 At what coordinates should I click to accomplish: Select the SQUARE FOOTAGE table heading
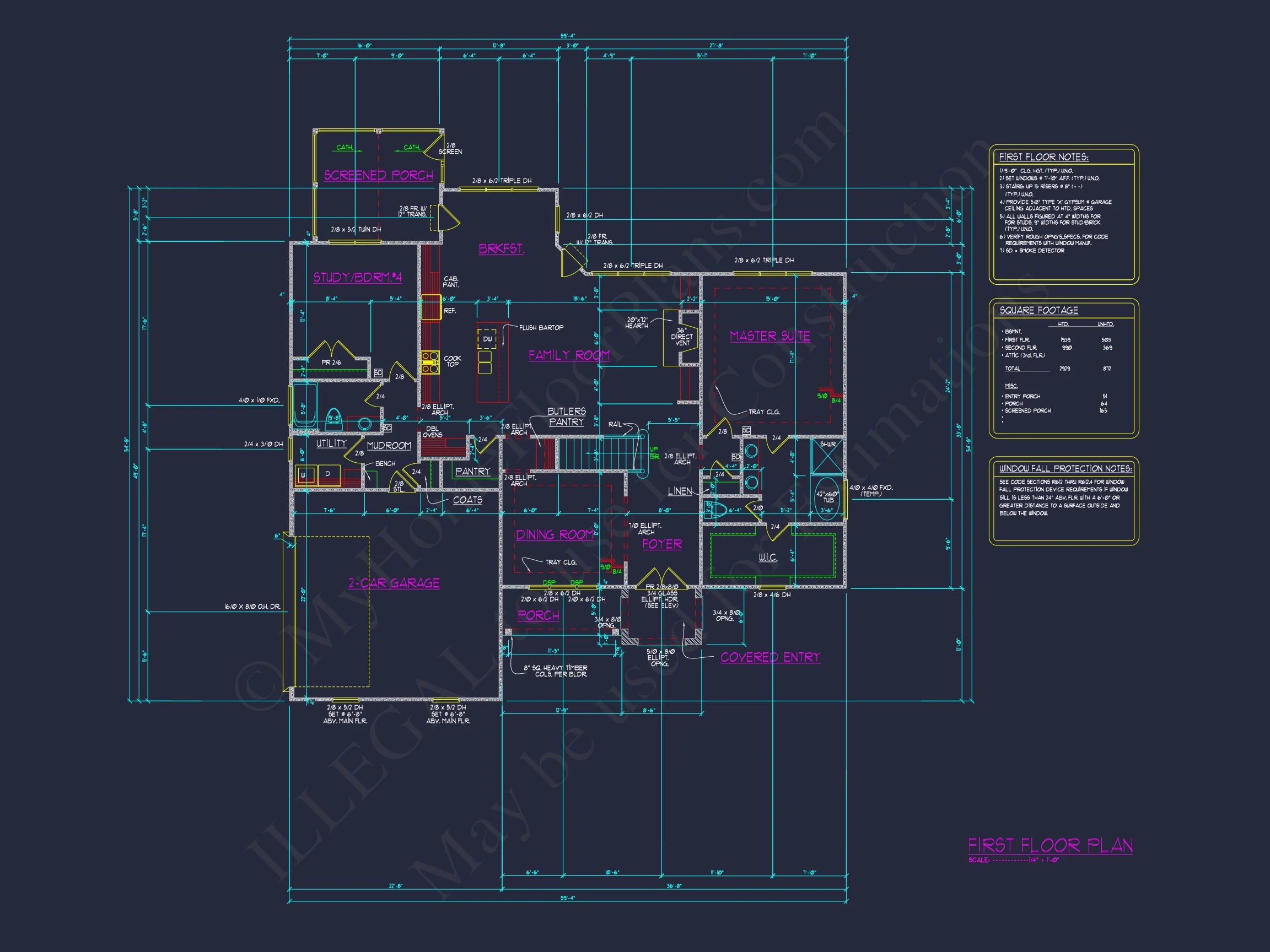pos(1038,311)
